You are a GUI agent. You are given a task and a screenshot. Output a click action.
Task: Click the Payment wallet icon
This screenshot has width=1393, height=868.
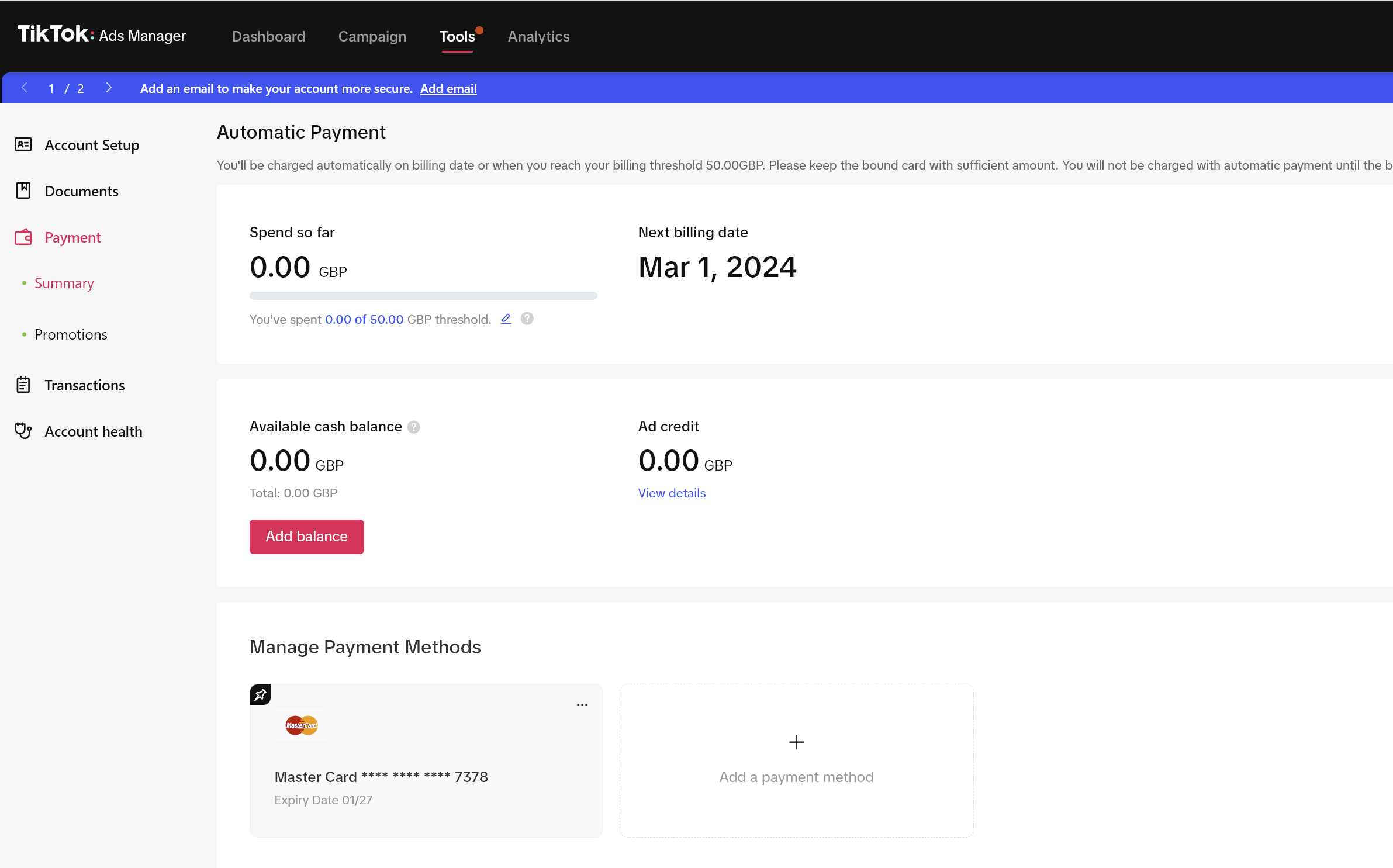click(x=23, y=237)
